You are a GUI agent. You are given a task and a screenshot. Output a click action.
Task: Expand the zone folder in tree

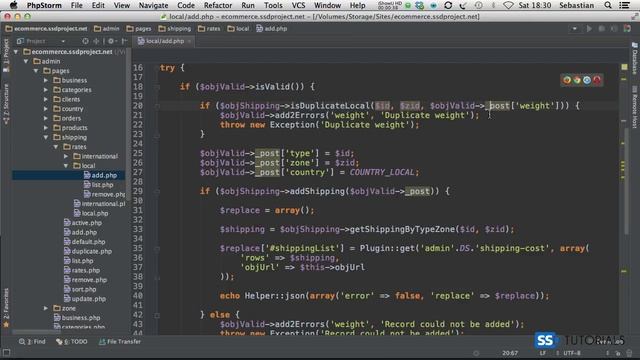(46, 308)
